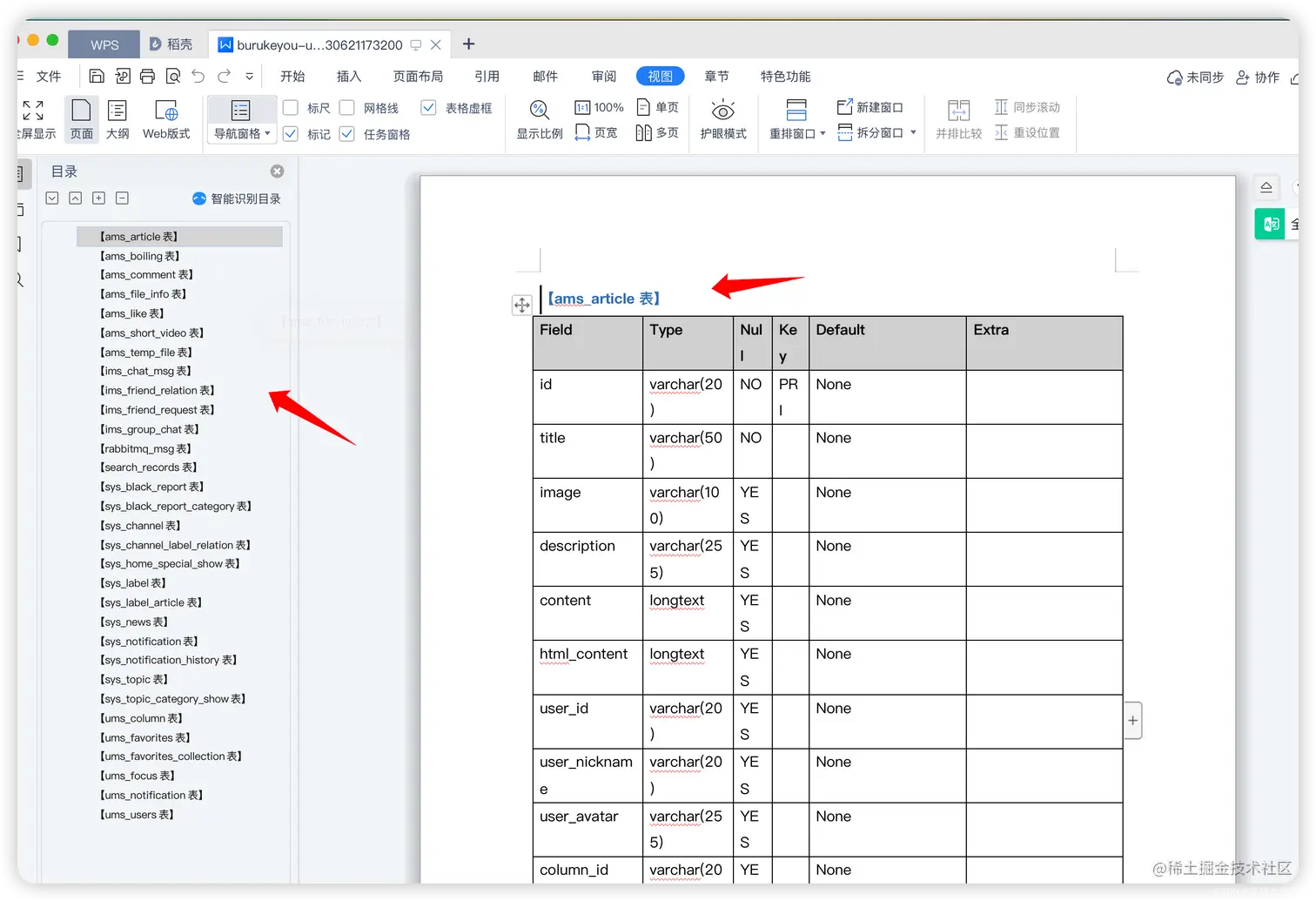Switch to Web layout (Web版式)
The height and width of the screenshot is (901, 1316).
click(166, 119)
